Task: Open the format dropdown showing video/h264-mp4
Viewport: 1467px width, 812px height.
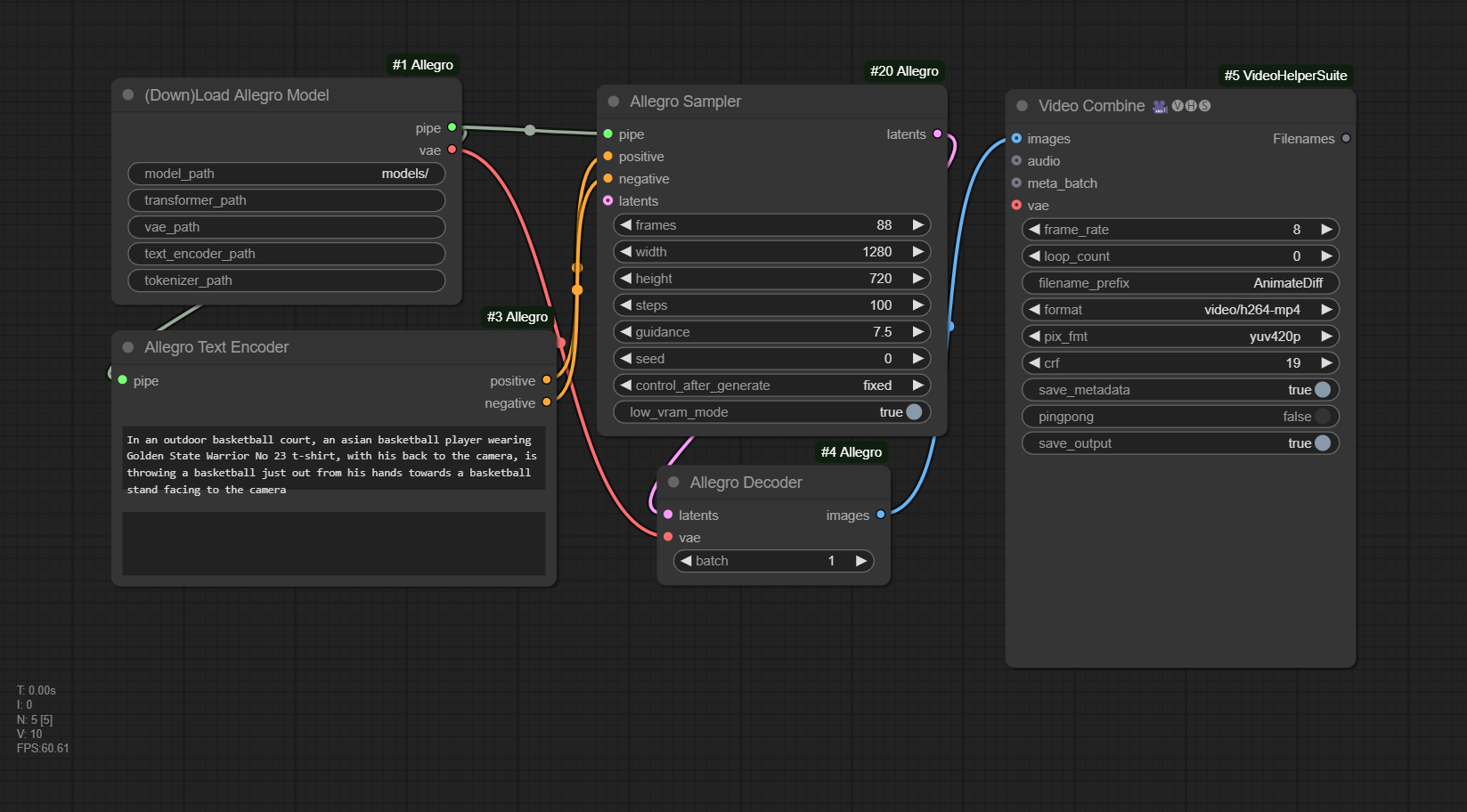Action: tap(1180, 310)
